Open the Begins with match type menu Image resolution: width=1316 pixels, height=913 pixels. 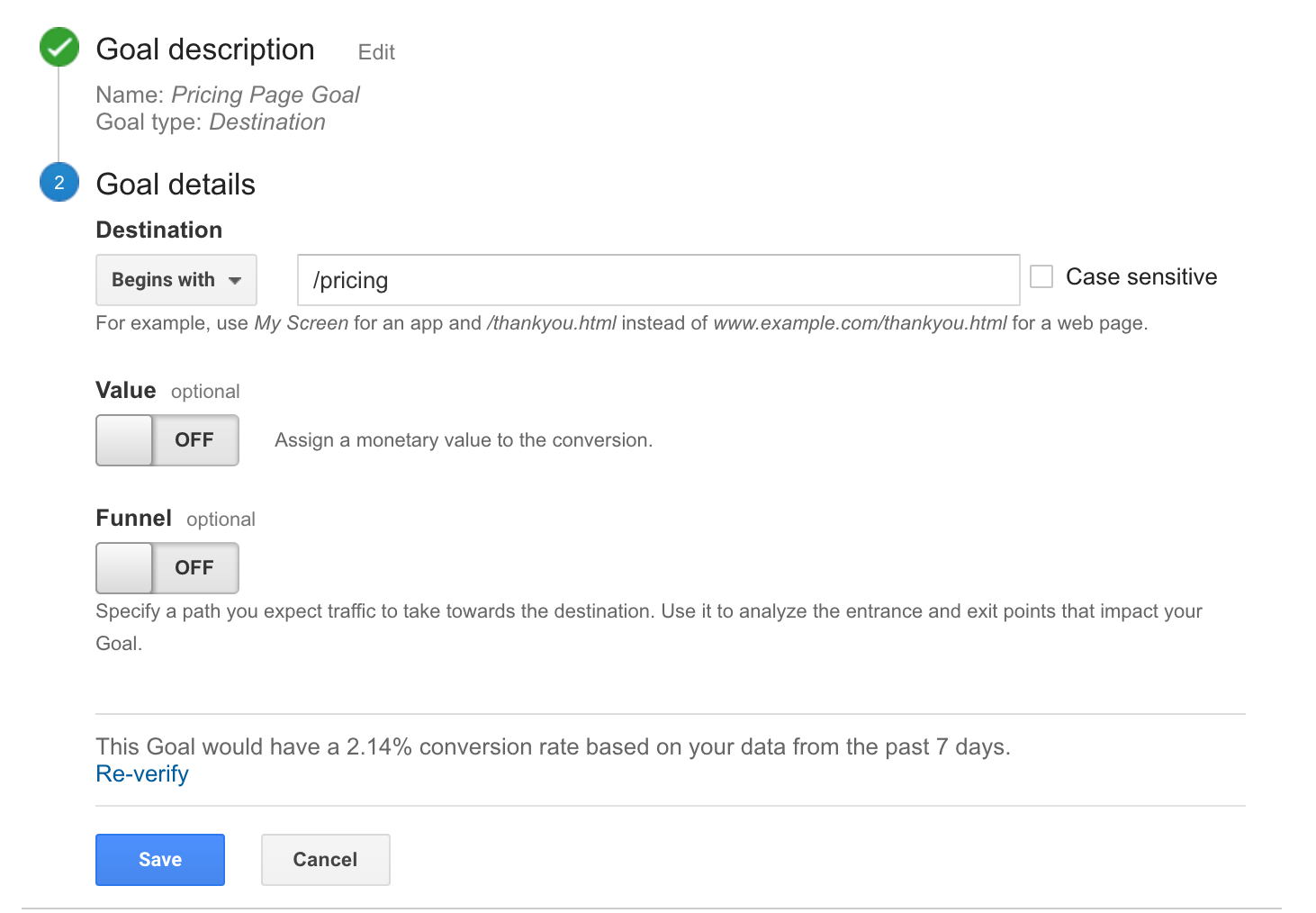pos(176,280)
